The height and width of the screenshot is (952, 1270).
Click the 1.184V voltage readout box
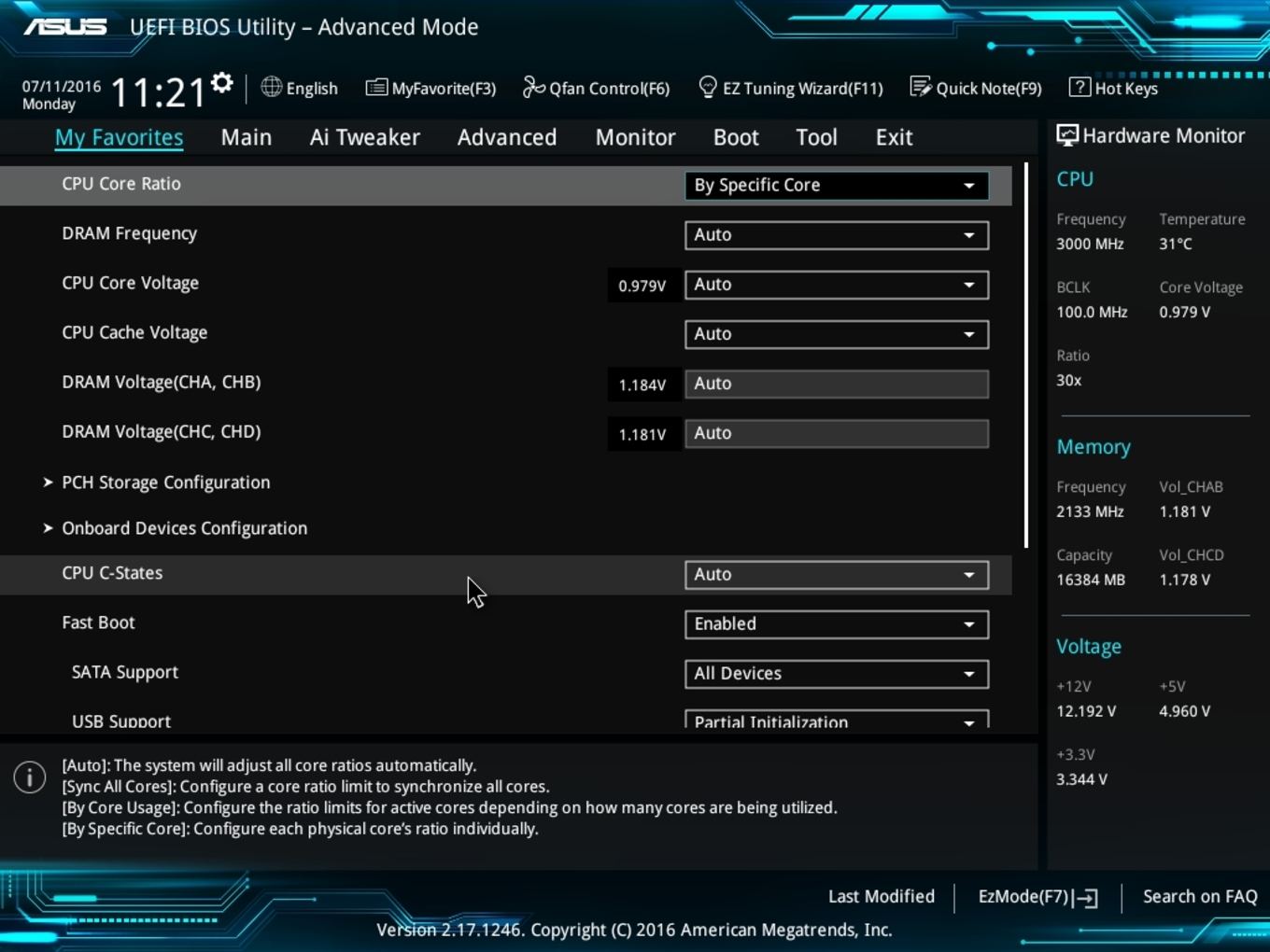642,385
